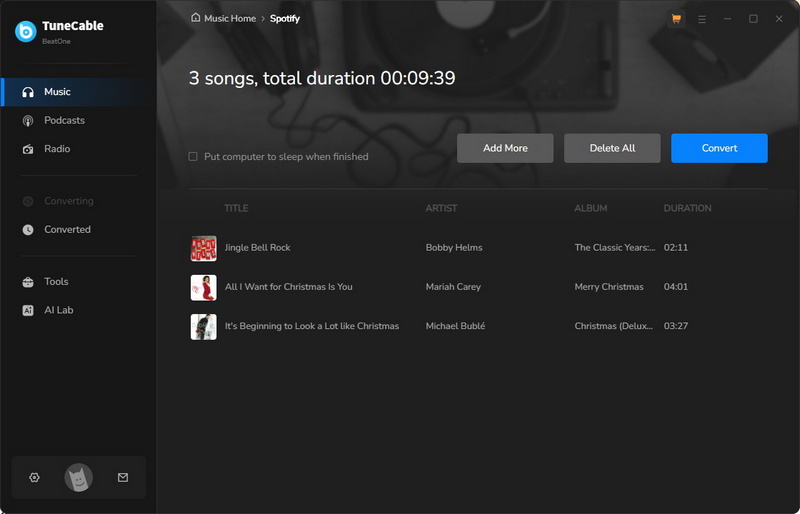Image resolution: width=800 pixels, height=514 pixels.
Task: Click artist Michael Bublé
Action: (455, 326)
